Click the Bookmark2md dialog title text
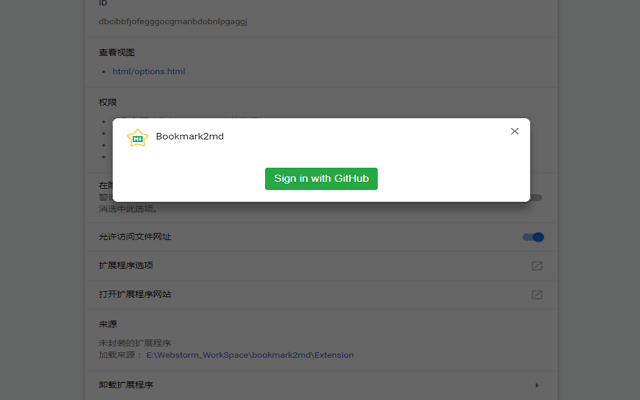Screen dimensions: 640x400 click(190, 136)
